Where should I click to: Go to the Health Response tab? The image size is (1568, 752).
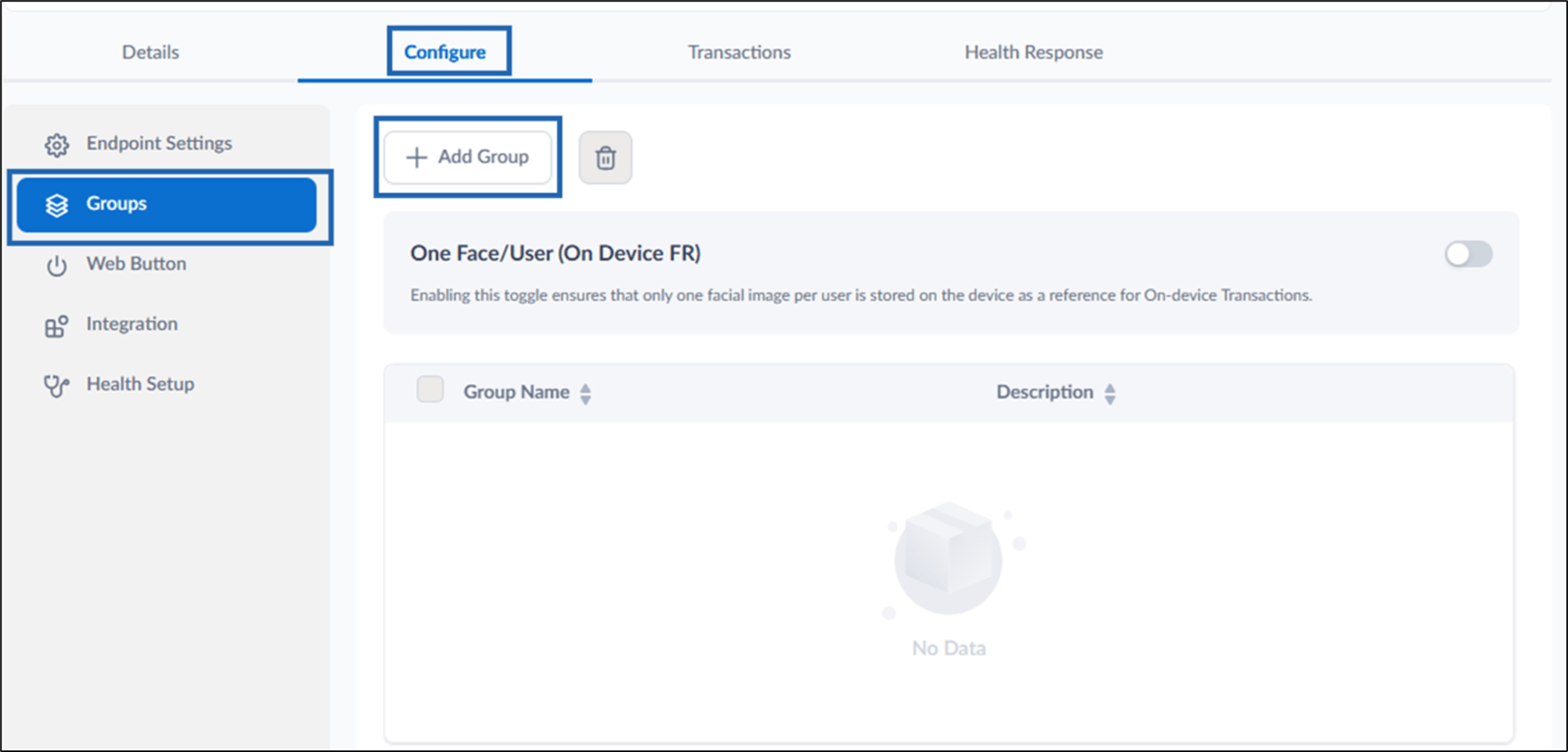coord(1034,52)
